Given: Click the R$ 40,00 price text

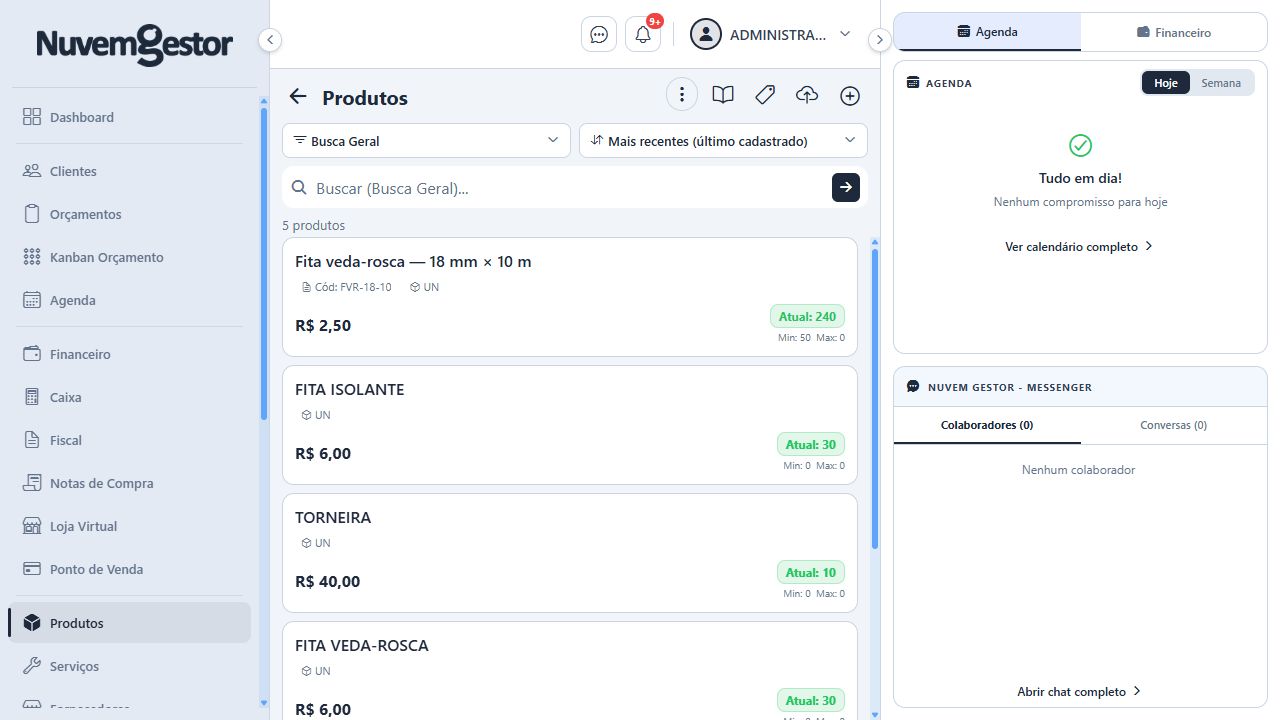Looking at the screenshot, I should (x=328, y=581).
